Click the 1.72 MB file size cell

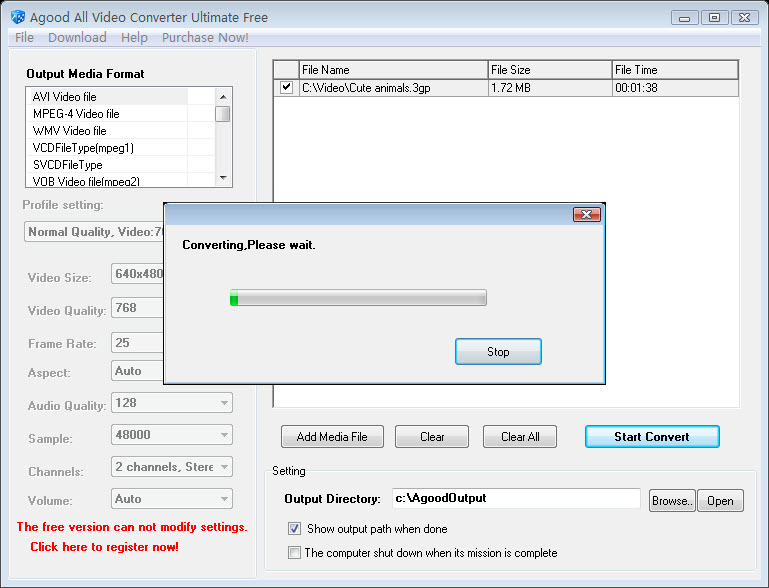click(x=550, y=88)
